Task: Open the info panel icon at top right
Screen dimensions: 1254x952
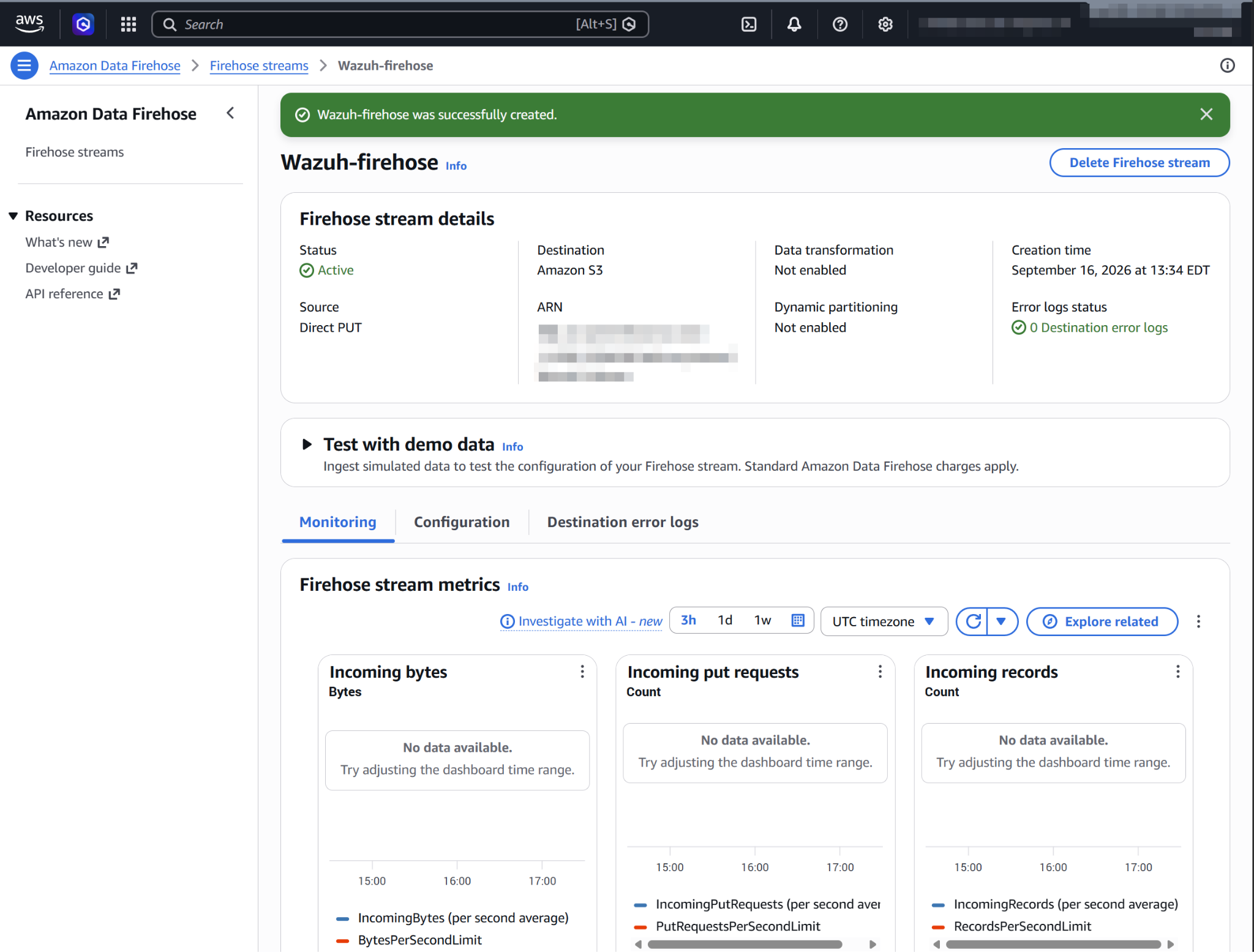Action: pyautogui.click(x=1227, y=66)
